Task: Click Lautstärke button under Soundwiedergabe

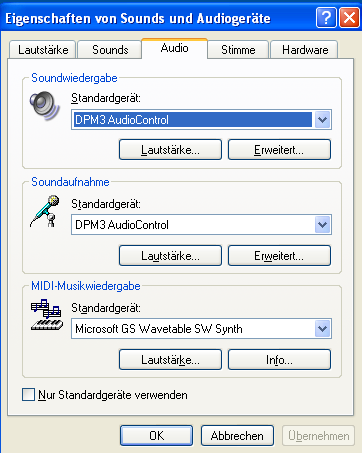Action: point(170,150)
